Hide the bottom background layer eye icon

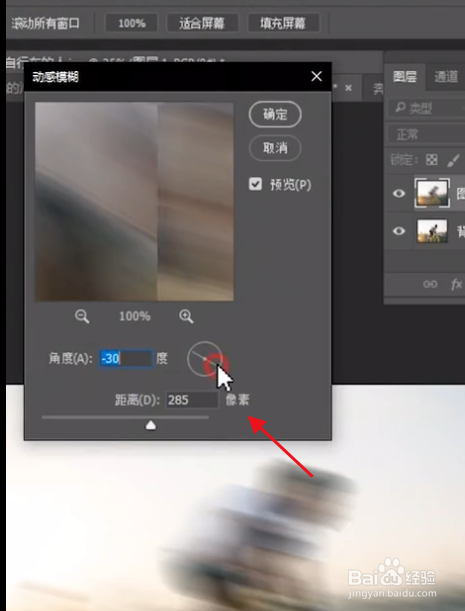(x=399, y=231)
